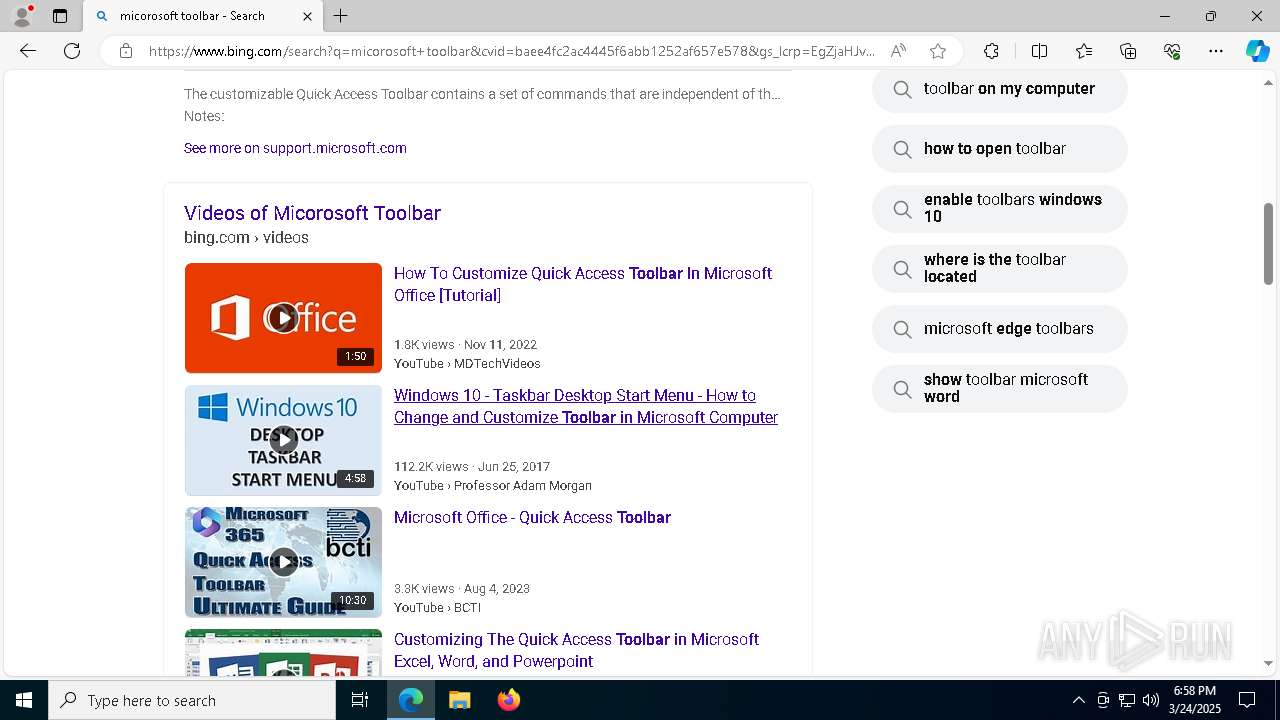
Task: Open the Collections icon
Action: tap(1128, 51)
